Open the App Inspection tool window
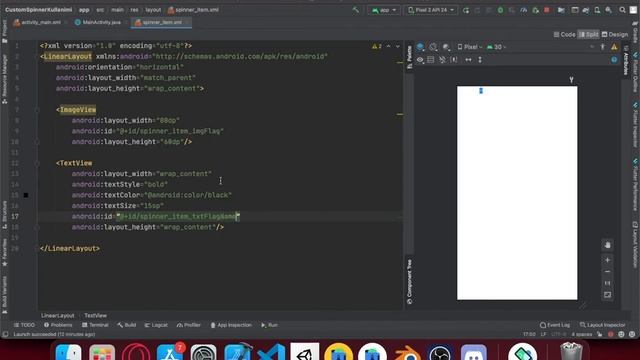Image resolution: width=640 pixels, height=360 pixels. pos(231,325)
